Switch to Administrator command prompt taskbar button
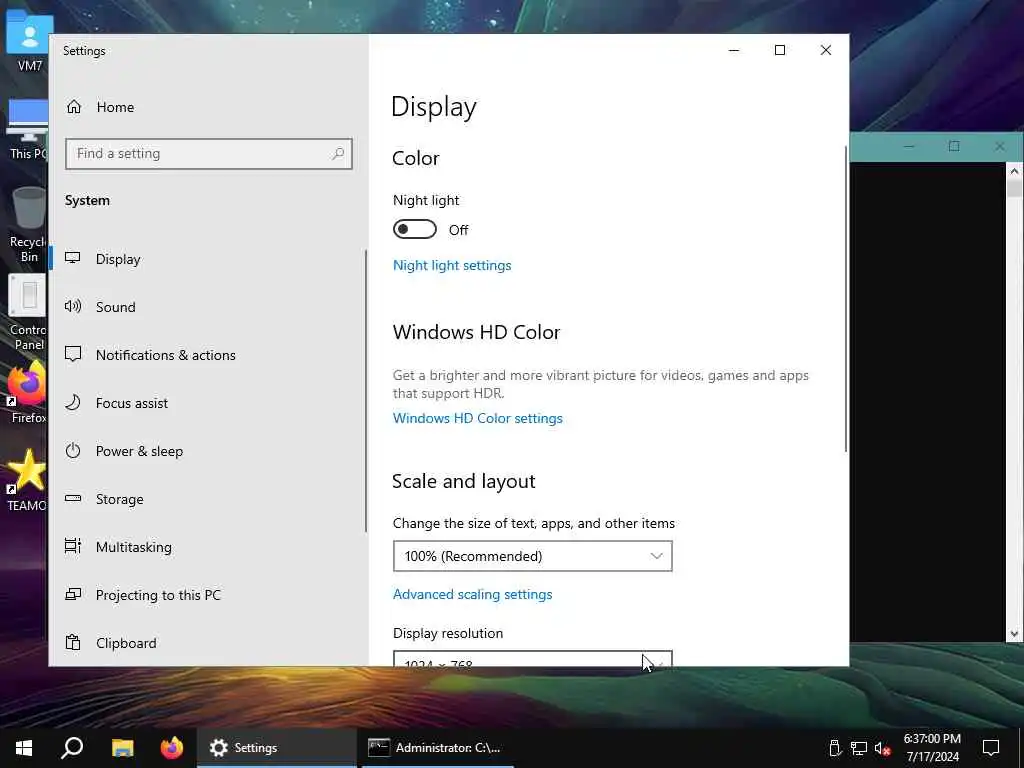This screenshot has width=1024, height=768. point(437,748)
